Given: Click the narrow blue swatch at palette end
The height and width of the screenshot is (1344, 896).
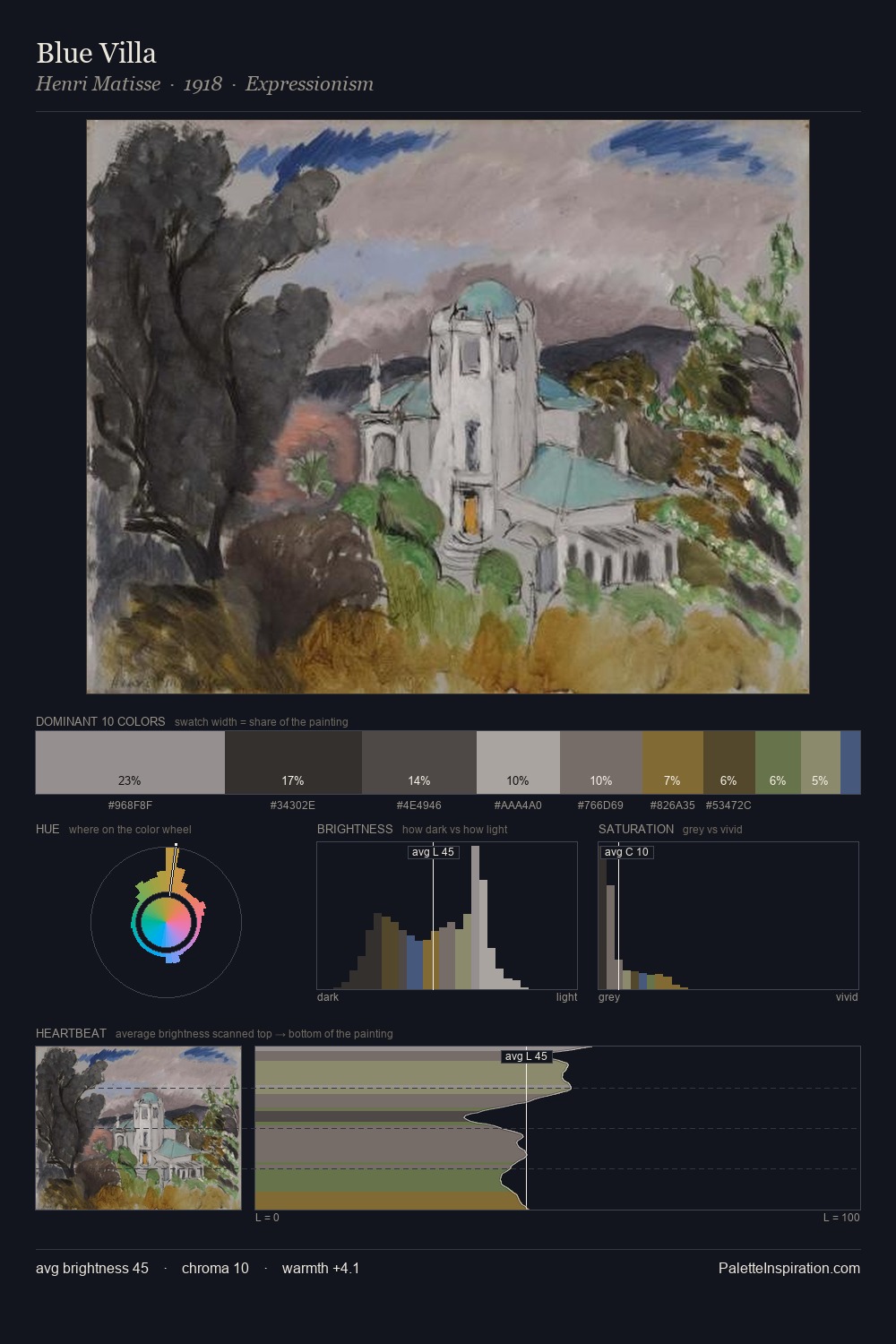Looking at the screenshot, I should tap(850, 762).
